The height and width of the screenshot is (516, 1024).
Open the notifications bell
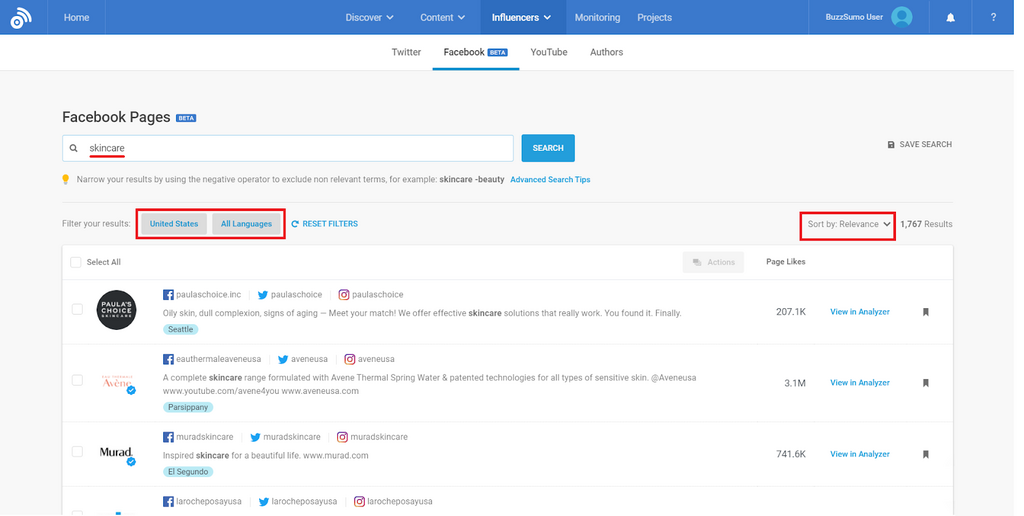950,17
